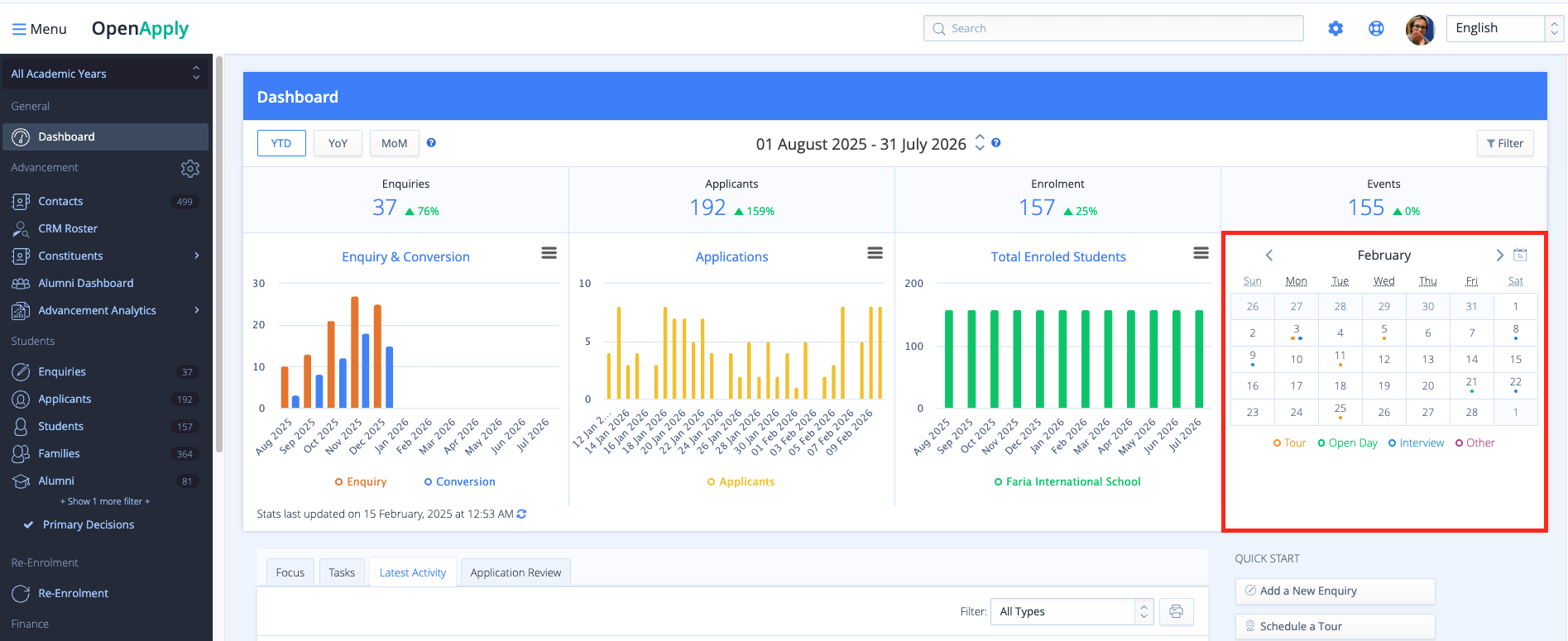Open the English language dropdown

point(1504,28)
